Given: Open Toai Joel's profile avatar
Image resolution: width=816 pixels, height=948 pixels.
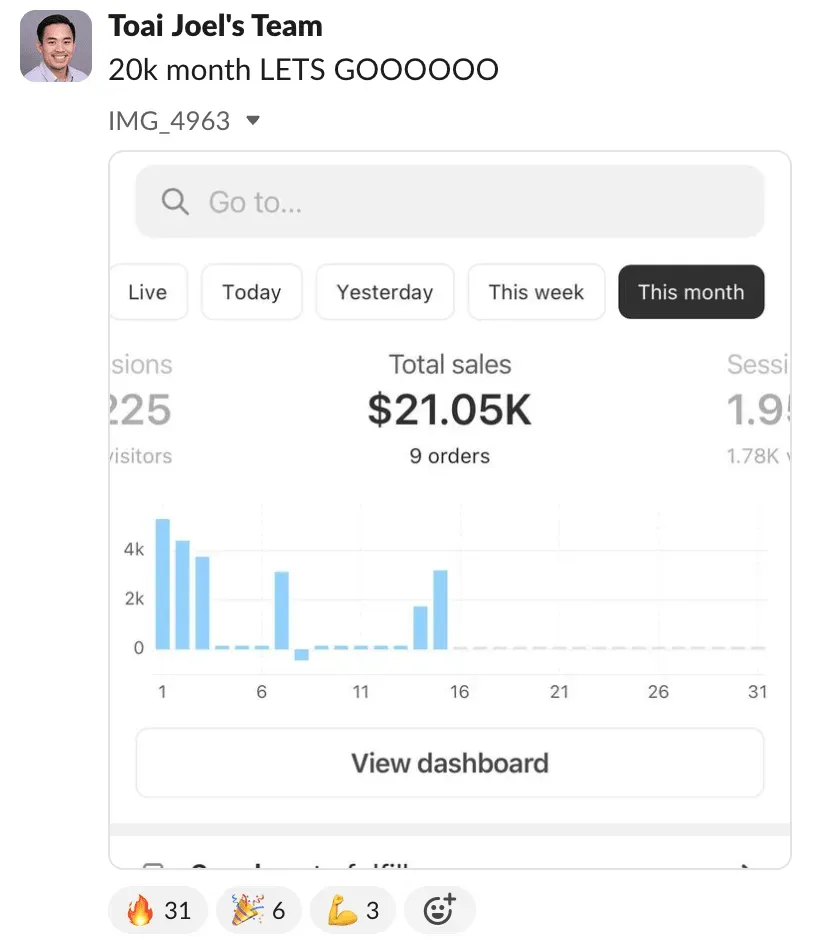Looking at the screenshot, I should [56, 46].
